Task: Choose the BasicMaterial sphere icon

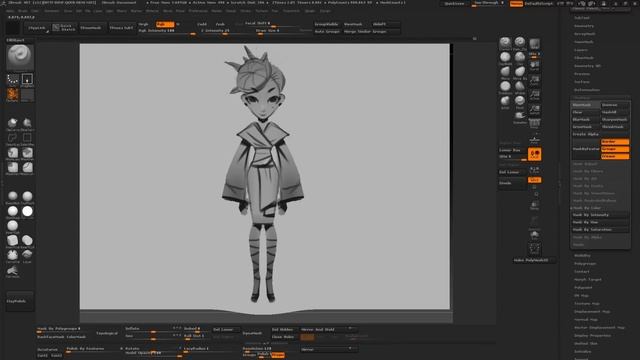Action: (x=13, y=197)
